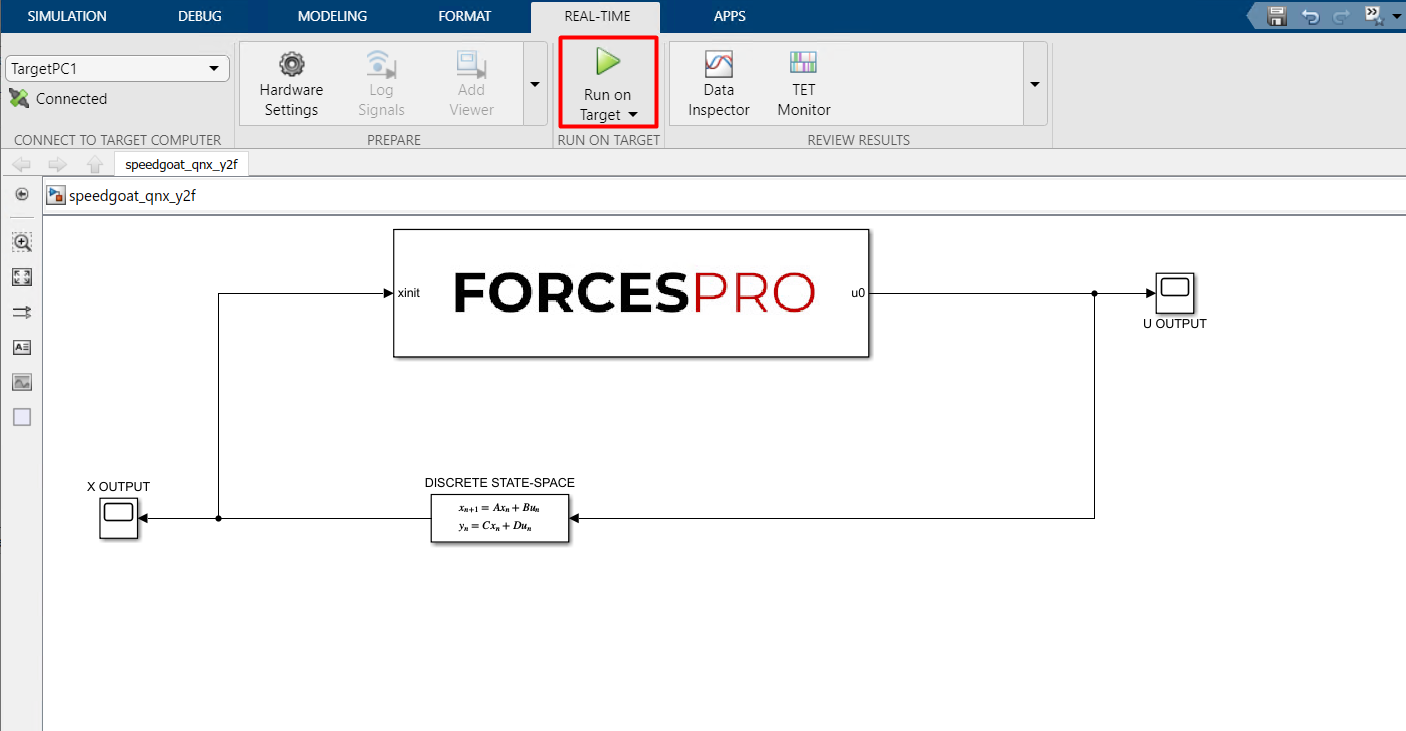Image resolution: width=1406 pixels, height=731 pixels.
Task: Click the U OUTPUT scope block
Action: point(1174,293)
